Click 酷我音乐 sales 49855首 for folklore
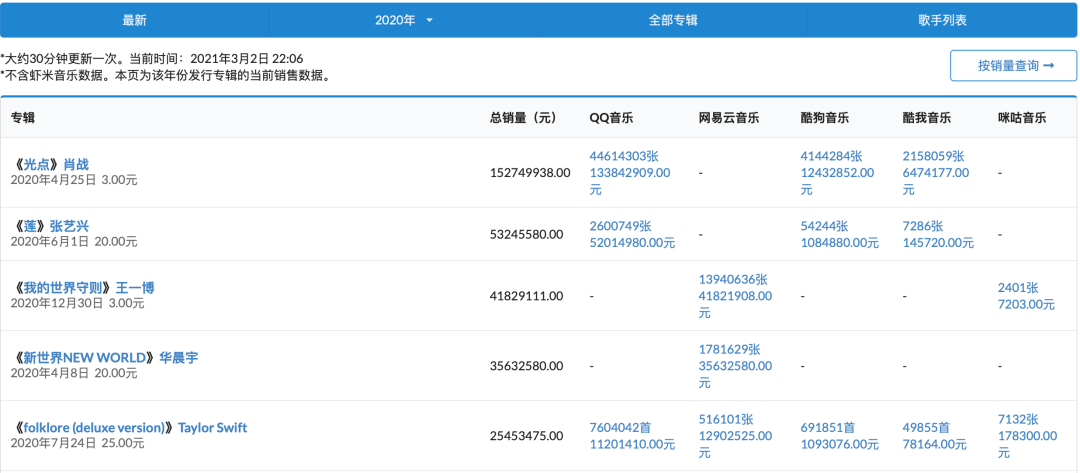Image resolution: width=1080 pixels, height=473 pixels. [926, 428]
